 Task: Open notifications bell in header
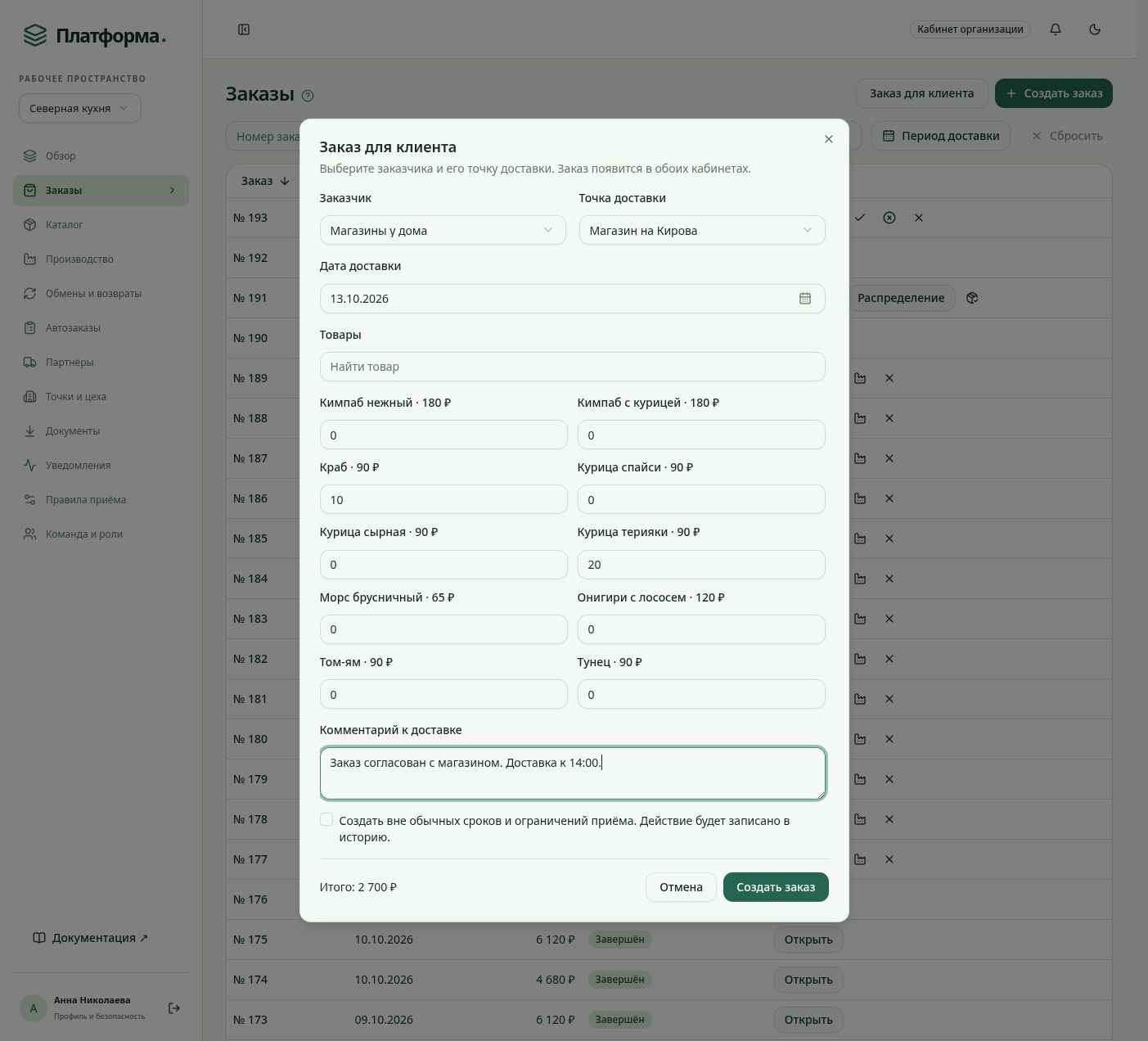1056,29
